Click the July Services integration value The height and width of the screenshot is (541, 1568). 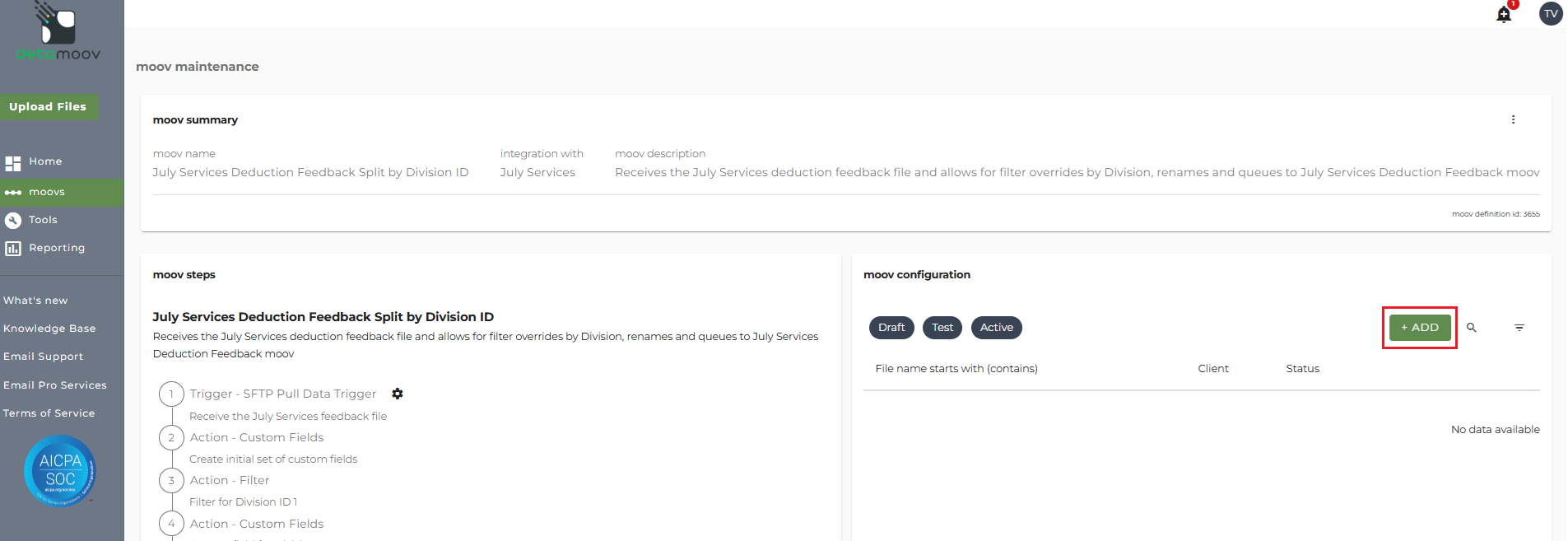point(537,172)
